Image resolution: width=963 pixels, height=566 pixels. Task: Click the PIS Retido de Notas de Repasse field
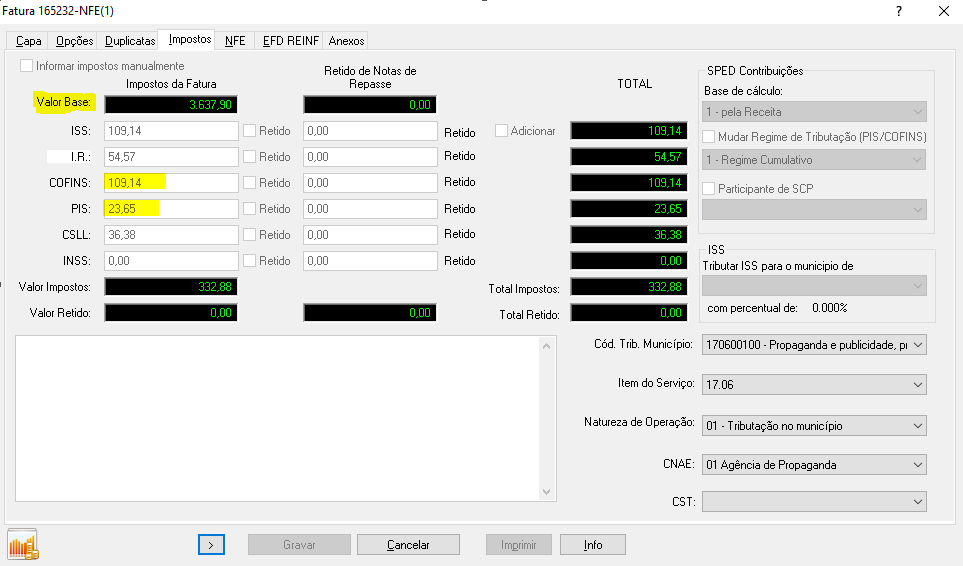click(x=370, y=209)
